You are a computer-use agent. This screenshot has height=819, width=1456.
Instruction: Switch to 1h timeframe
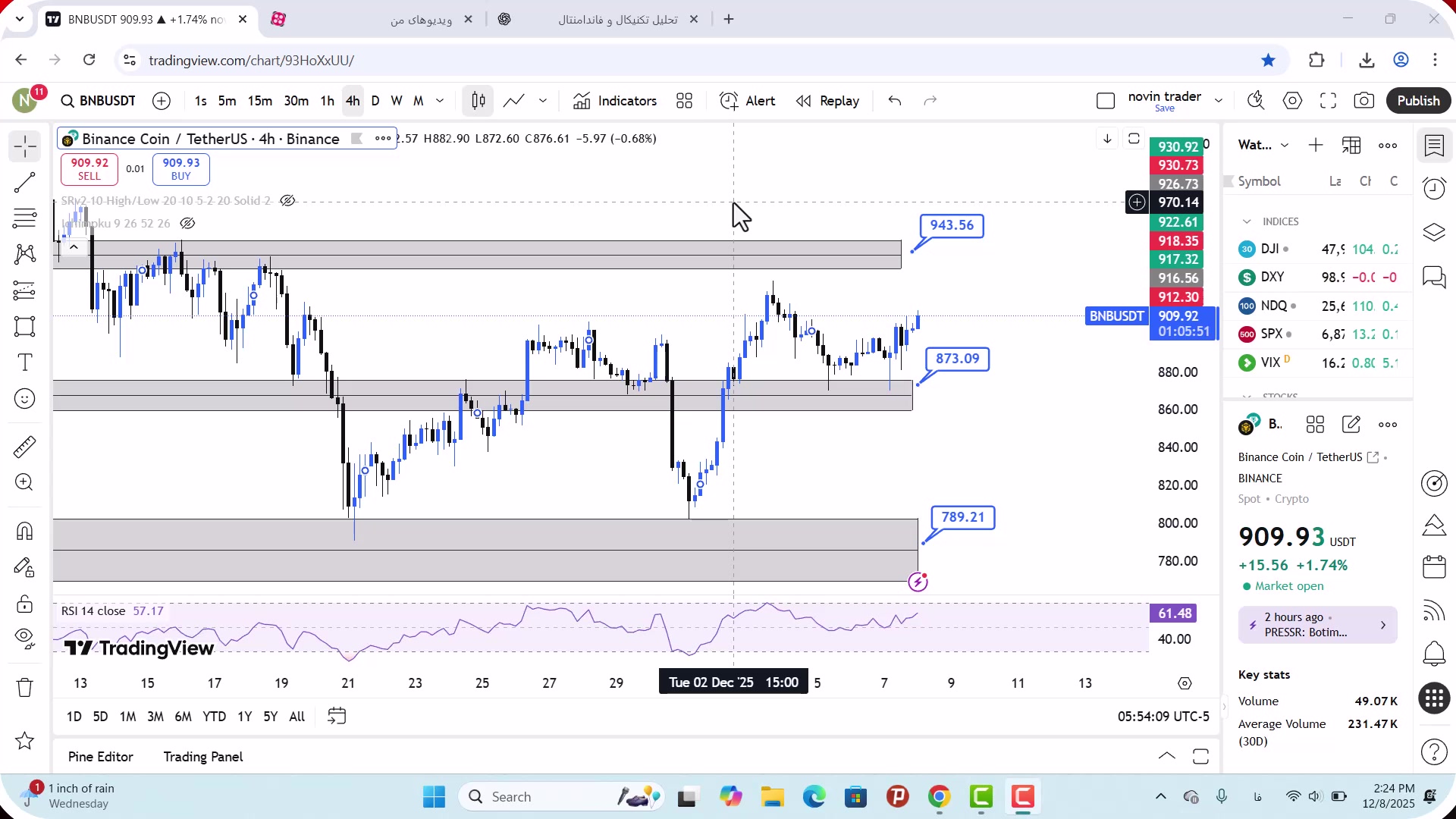tap(327, 101)
